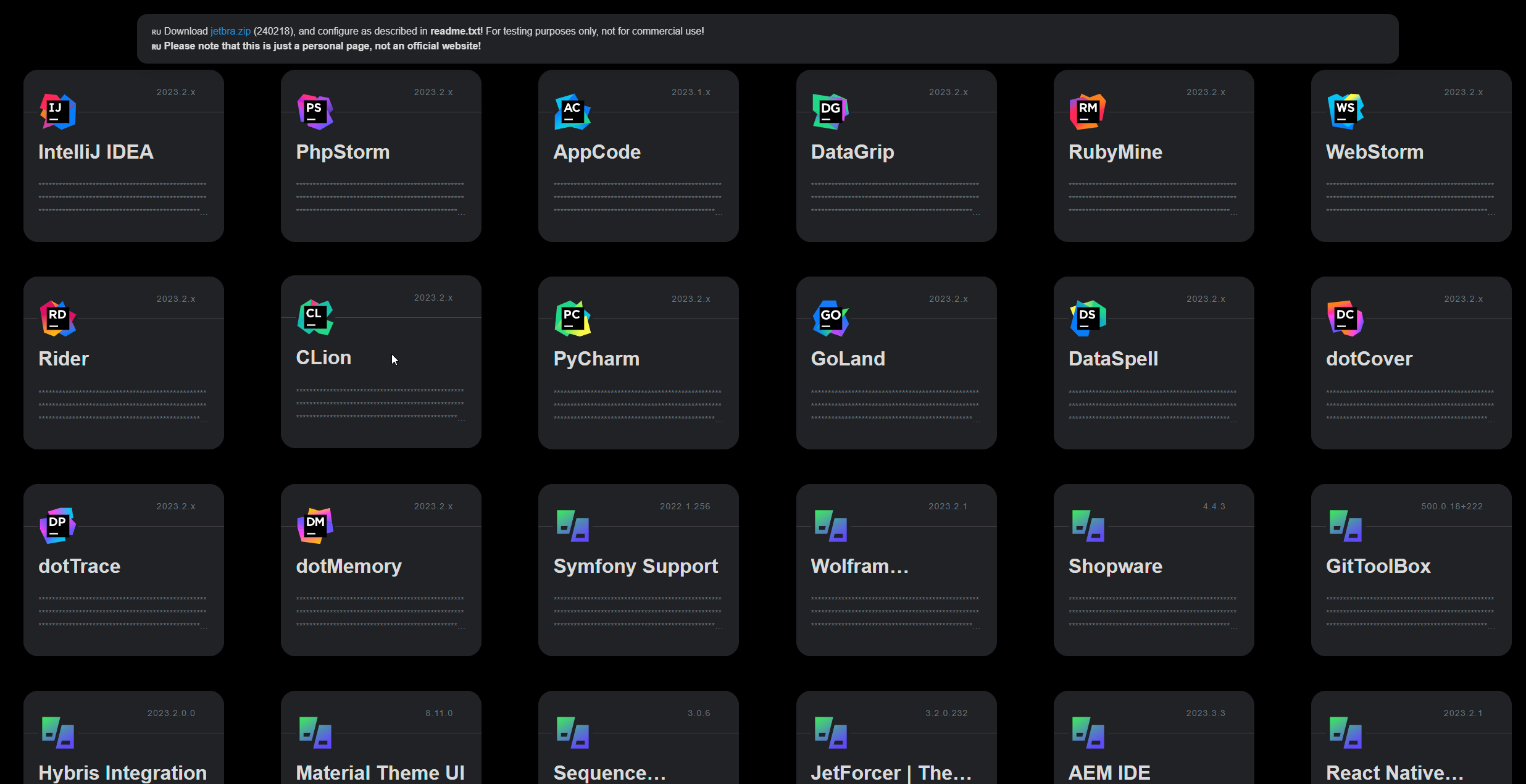The image size is (1526, 784).
Task: Click the dotTrace DP logo icon
Action: coord(58,526)
